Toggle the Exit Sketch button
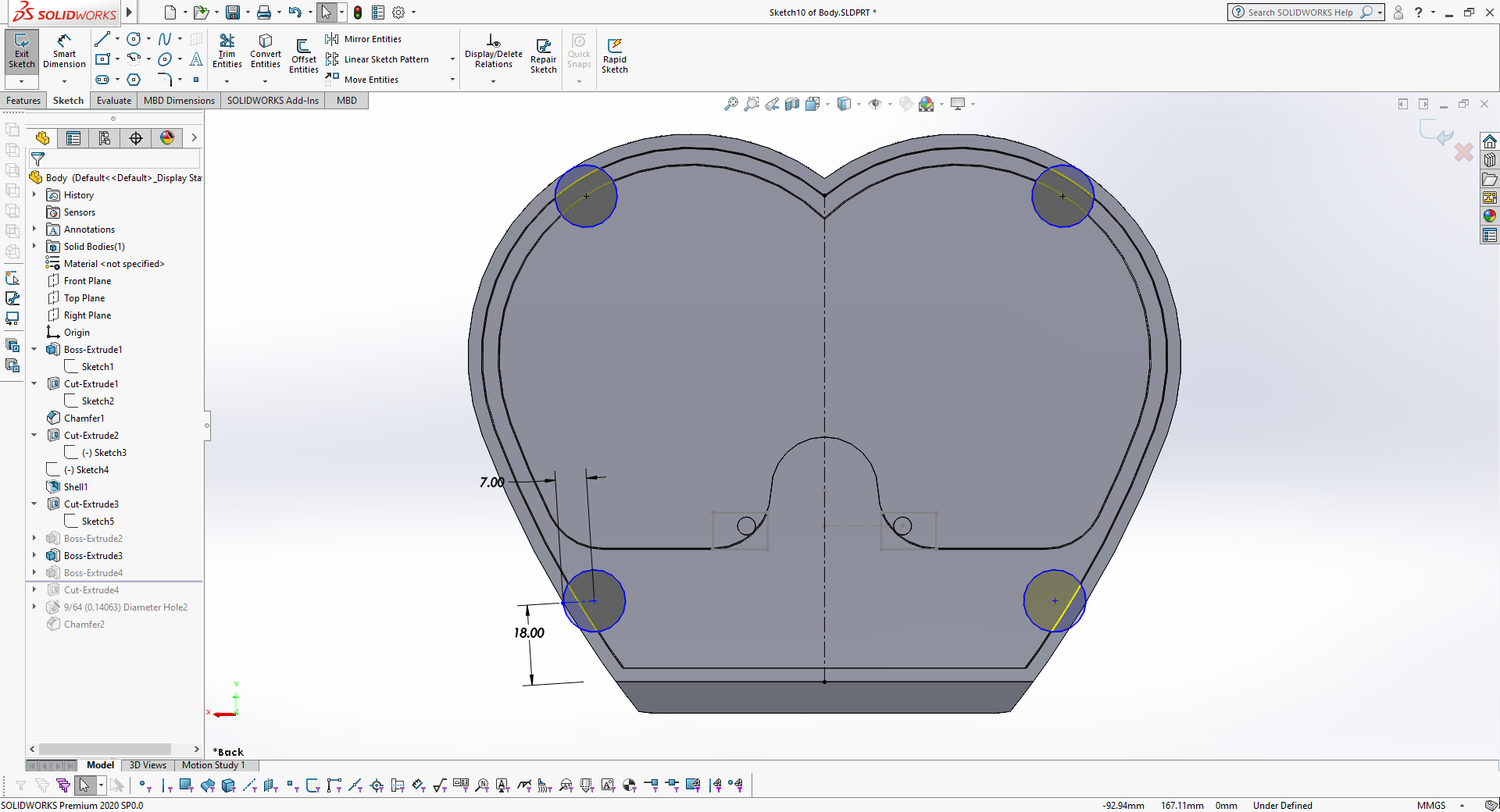 tap(22, 51)
